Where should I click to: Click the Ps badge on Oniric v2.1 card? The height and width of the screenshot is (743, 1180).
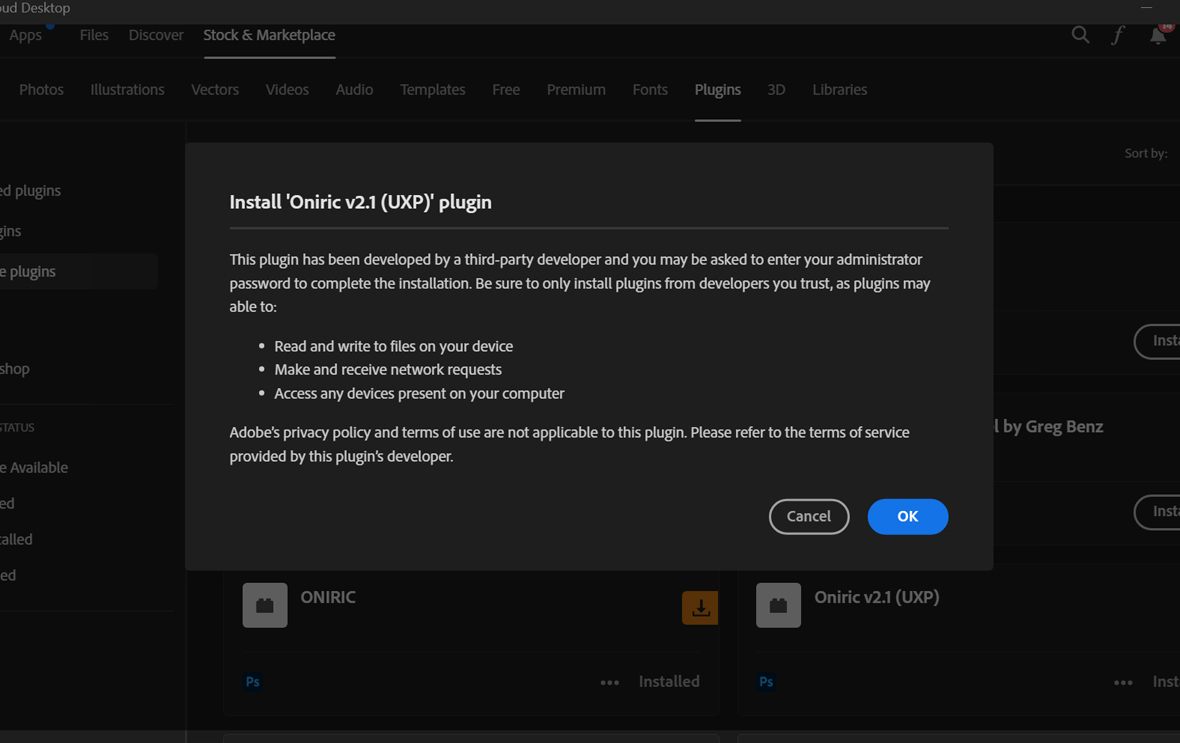coord(766,681)
